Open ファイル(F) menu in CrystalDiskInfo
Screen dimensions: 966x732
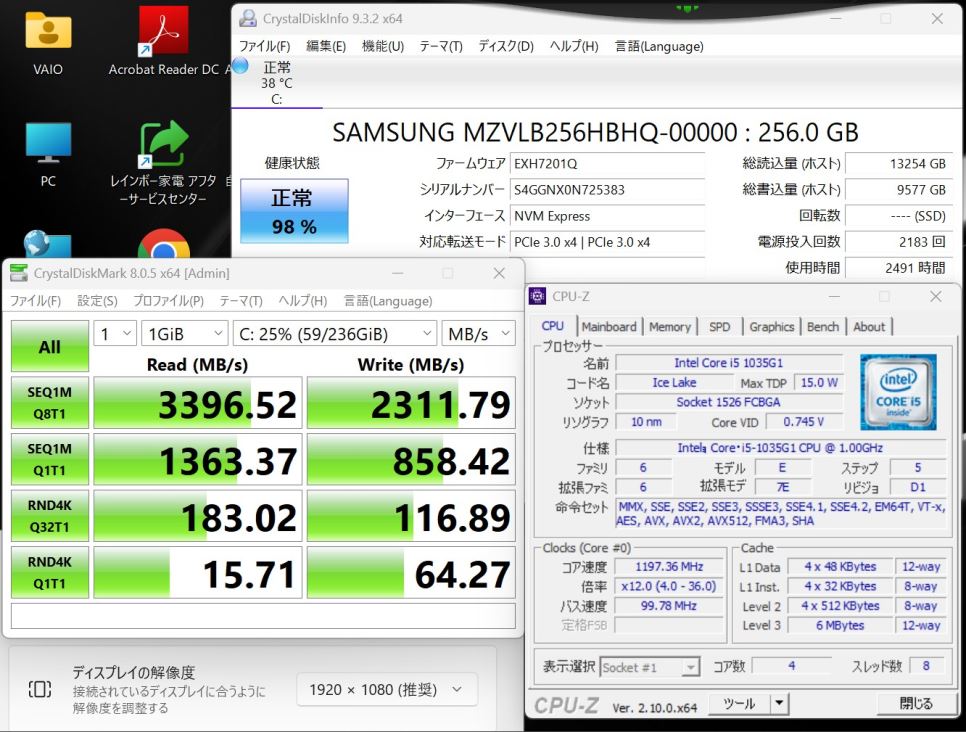click(264, 46)
